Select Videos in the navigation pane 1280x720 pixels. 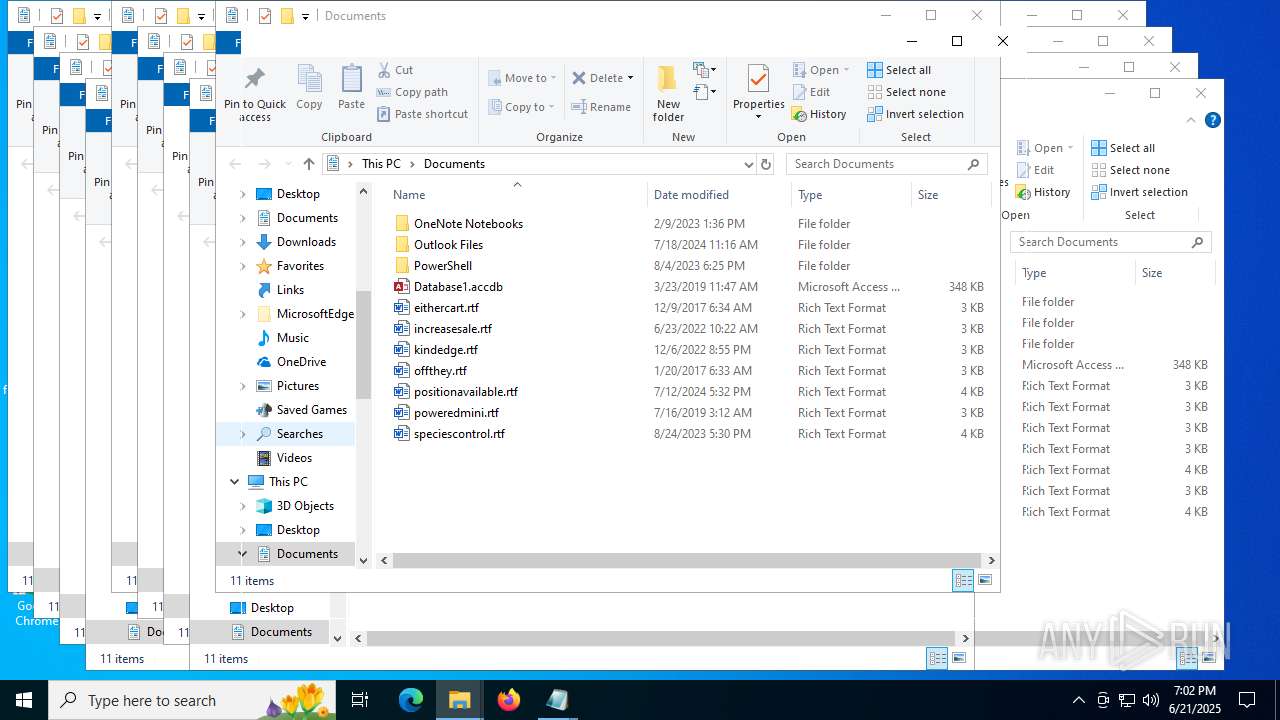click(284, 458)
